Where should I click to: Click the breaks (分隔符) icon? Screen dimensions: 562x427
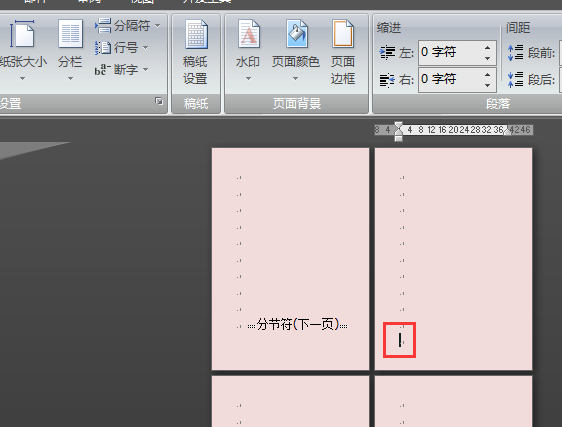click(x=103, y=25)
